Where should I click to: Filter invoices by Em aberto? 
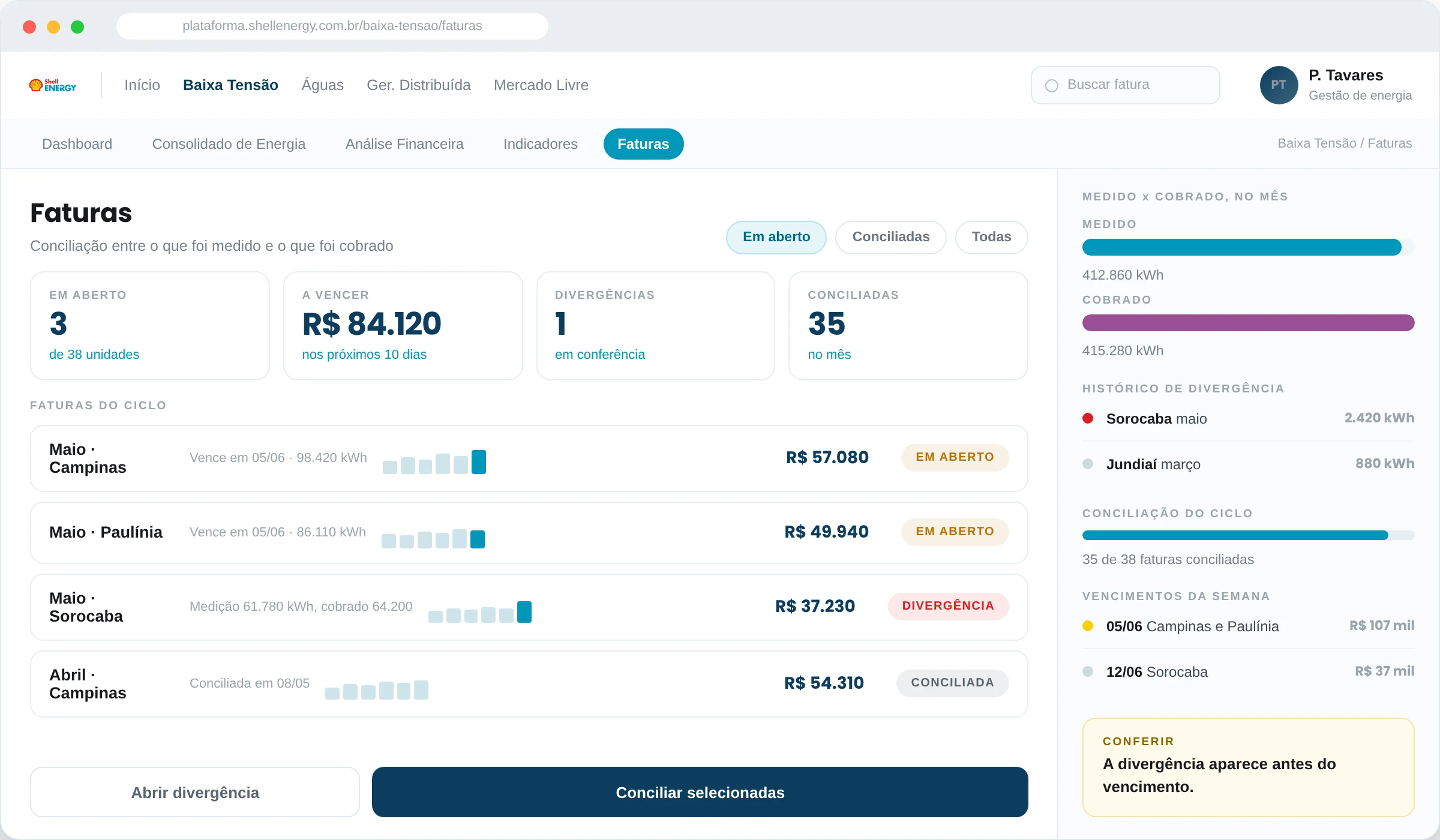click(776, 237)
